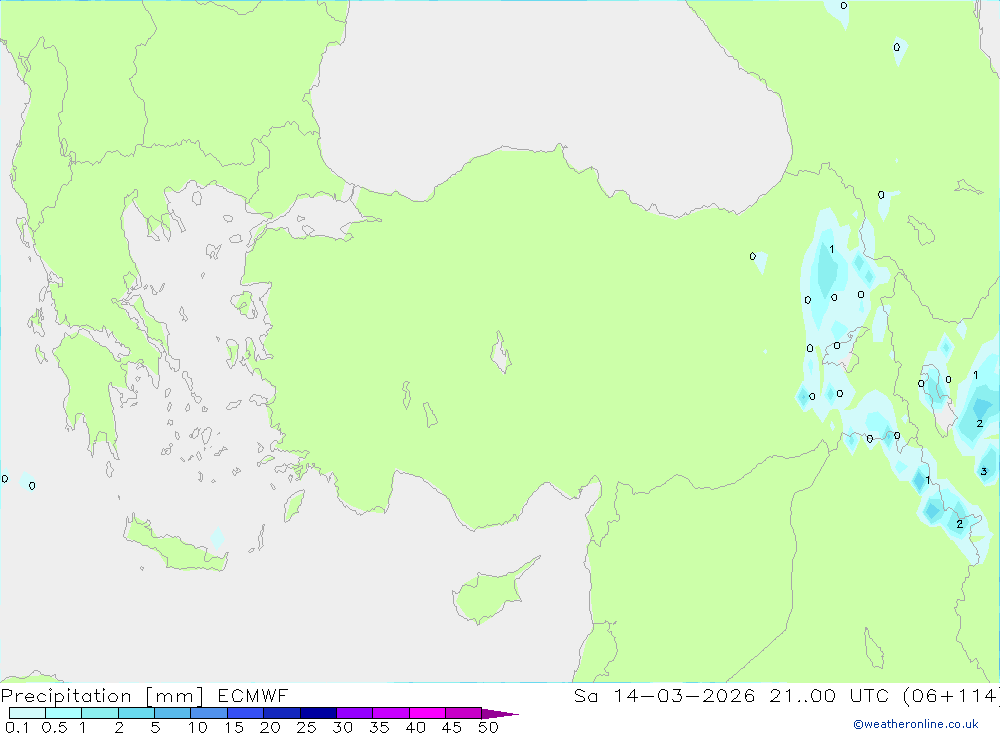Click the legend value '20'
The image size is (1000, 733).
coord(270,727)
